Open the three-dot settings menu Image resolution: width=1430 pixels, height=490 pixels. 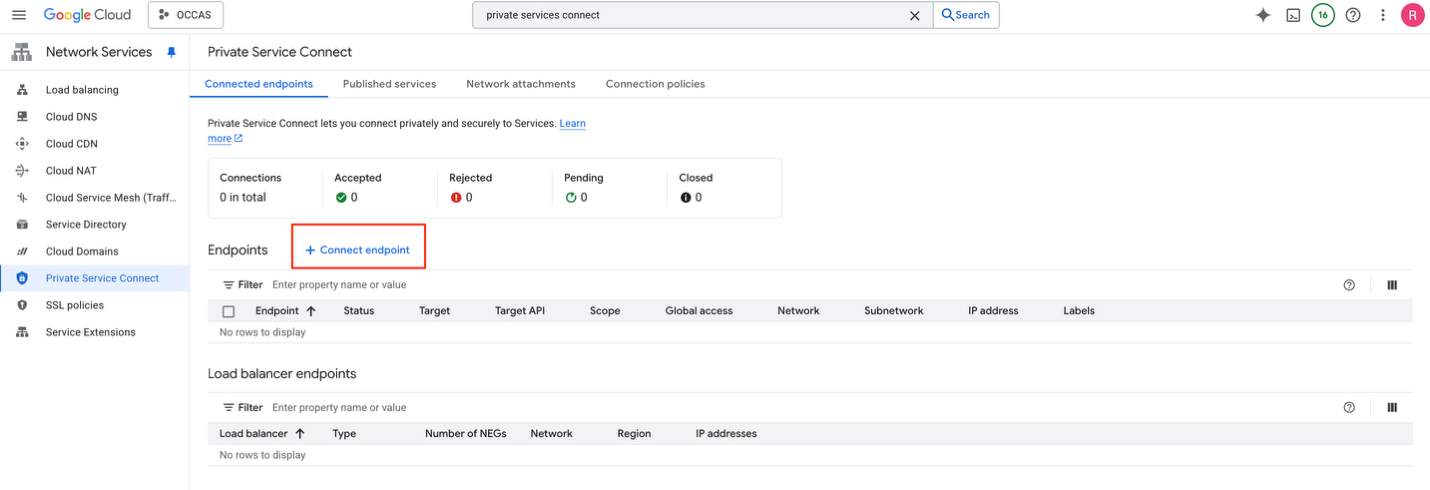pos(1383,15)
